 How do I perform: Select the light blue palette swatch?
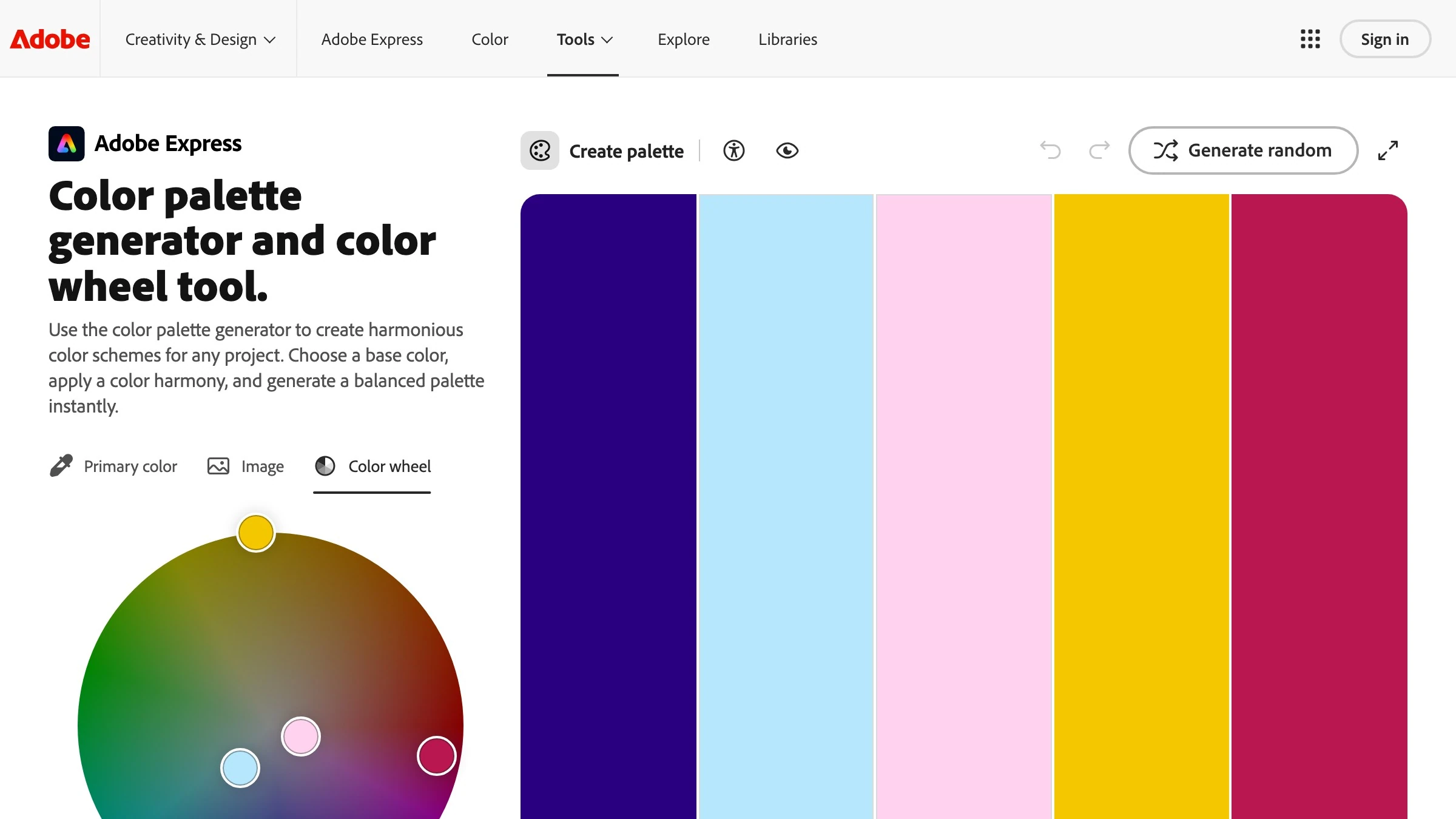tap(786, 507)
